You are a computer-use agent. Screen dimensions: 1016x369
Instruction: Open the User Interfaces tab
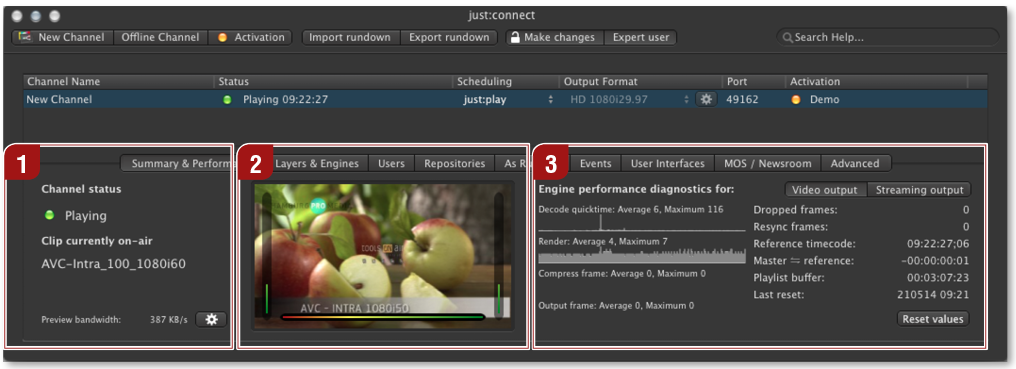click(667, 163)
